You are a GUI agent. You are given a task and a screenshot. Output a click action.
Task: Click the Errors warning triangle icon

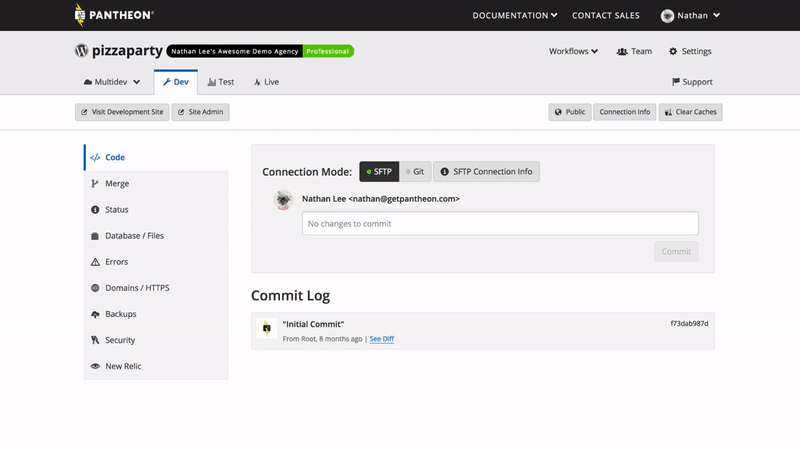95,262
